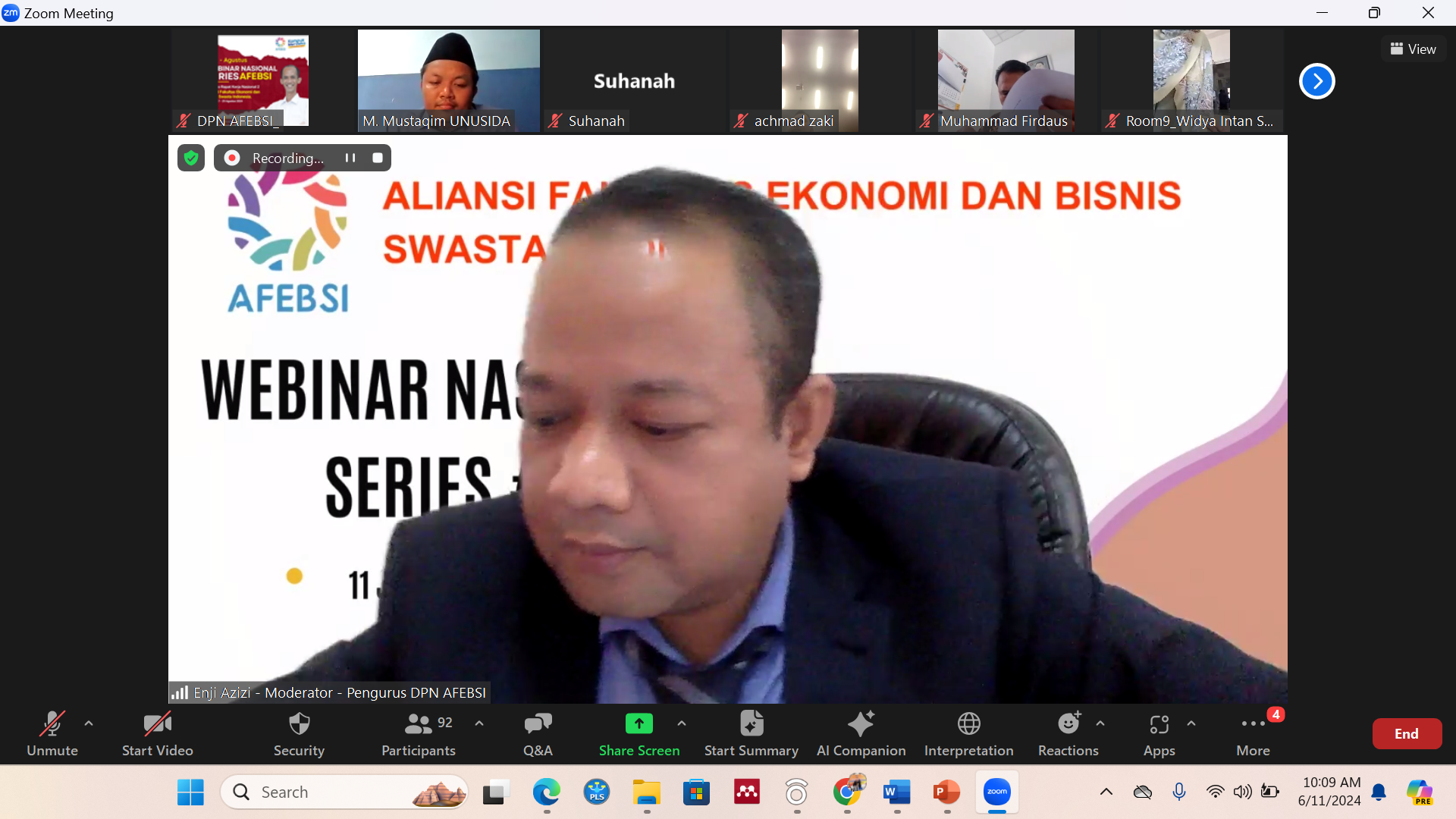The width and height of the screenshot is (1456, 819).
Task: Click the green Share Screen button
Action: [639, 733]
